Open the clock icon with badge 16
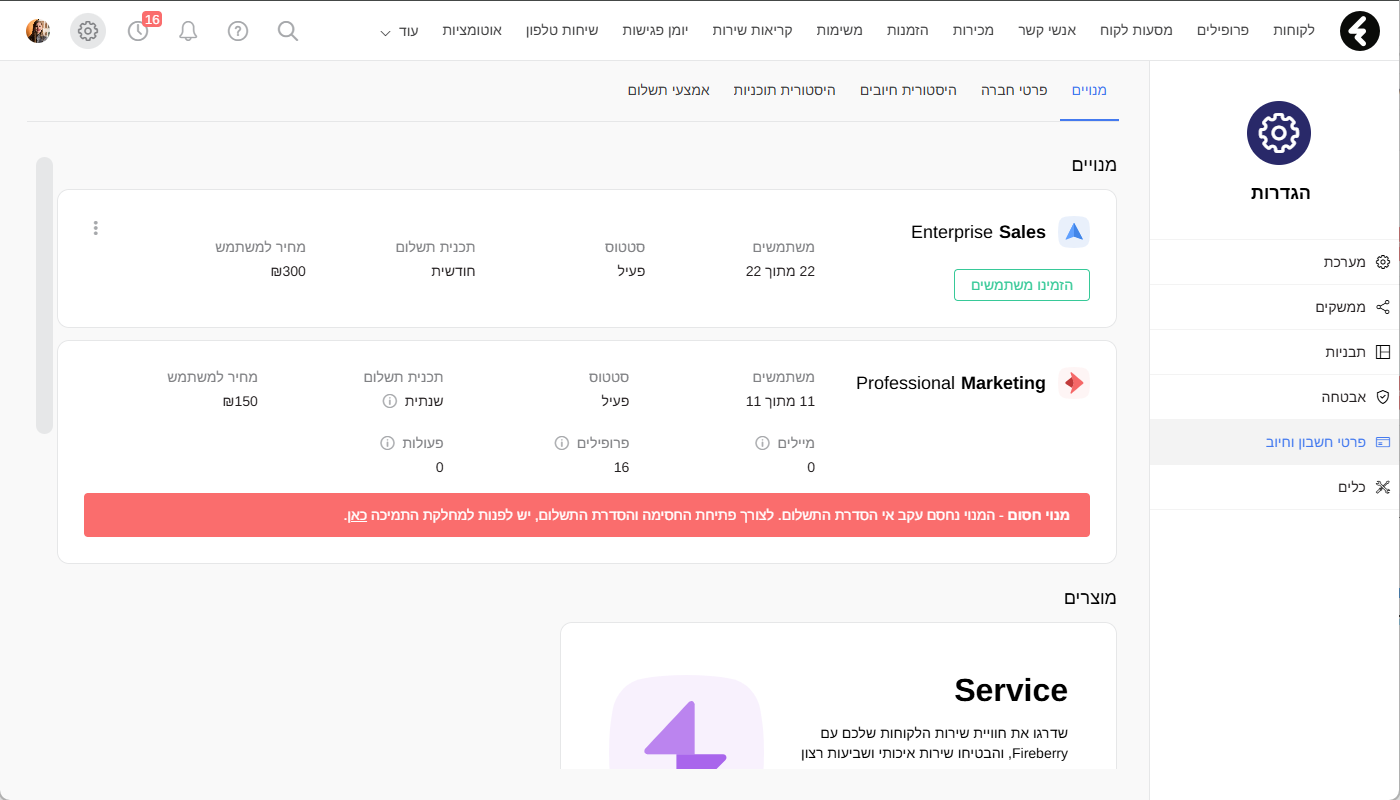 (x=139, y=31)
